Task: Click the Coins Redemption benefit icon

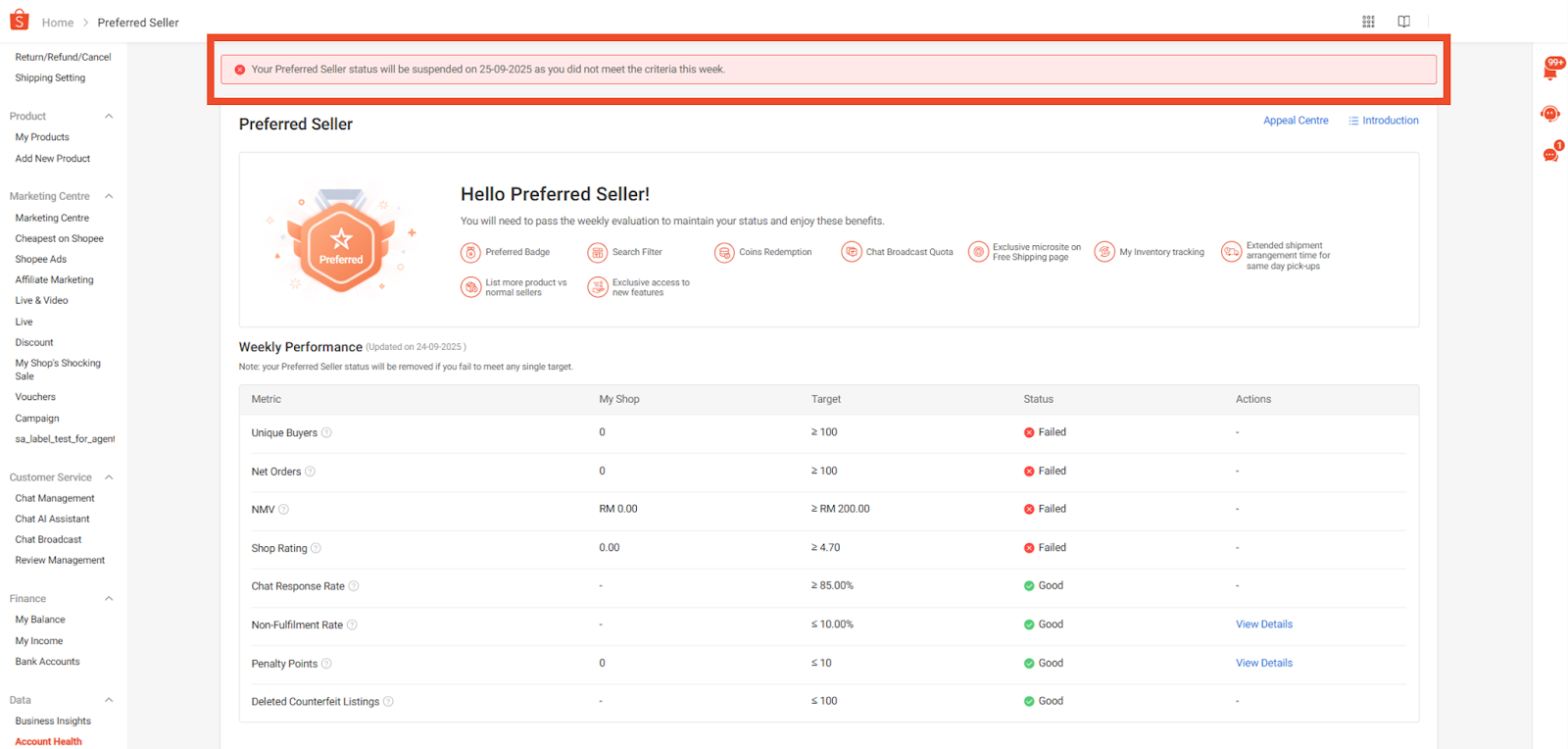Action: tap(724, 253)
